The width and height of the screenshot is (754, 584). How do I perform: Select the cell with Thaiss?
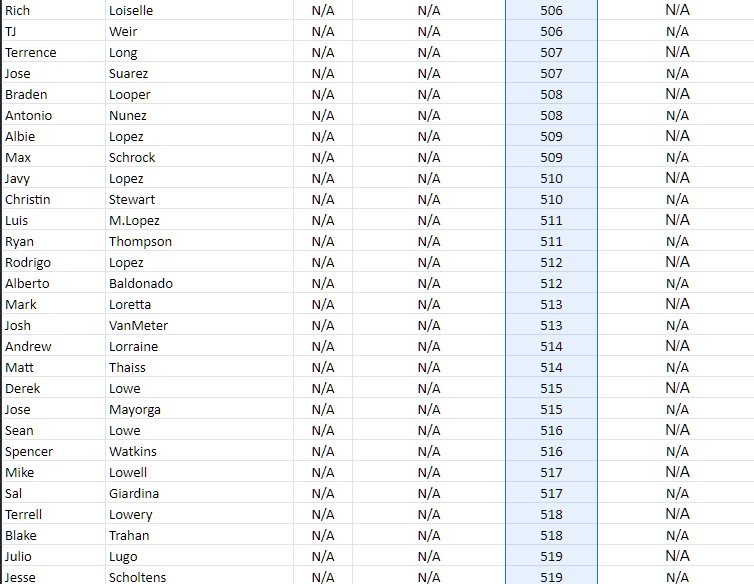[199, 367]
